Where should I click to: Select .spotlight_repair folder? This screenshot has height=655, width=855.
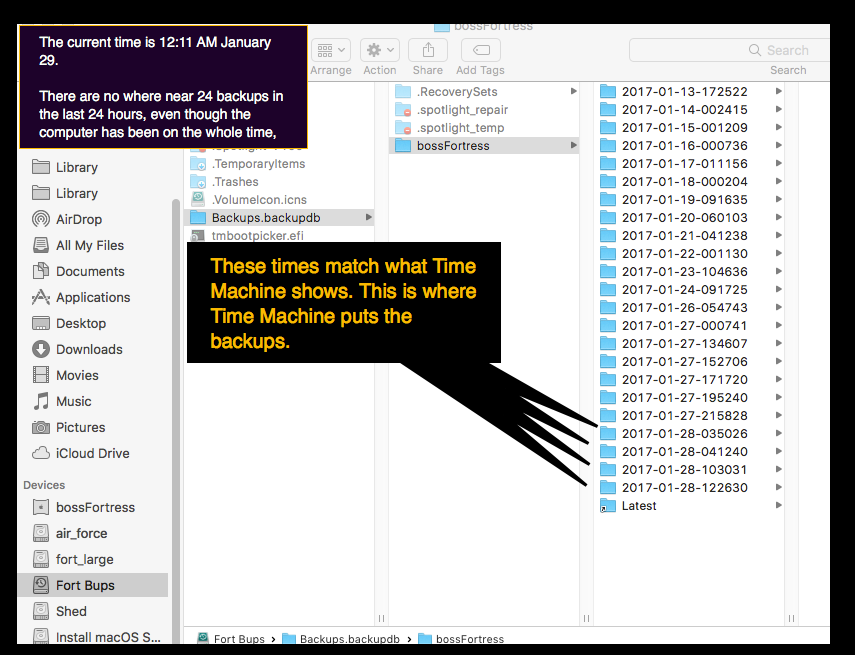click(484, 110)
